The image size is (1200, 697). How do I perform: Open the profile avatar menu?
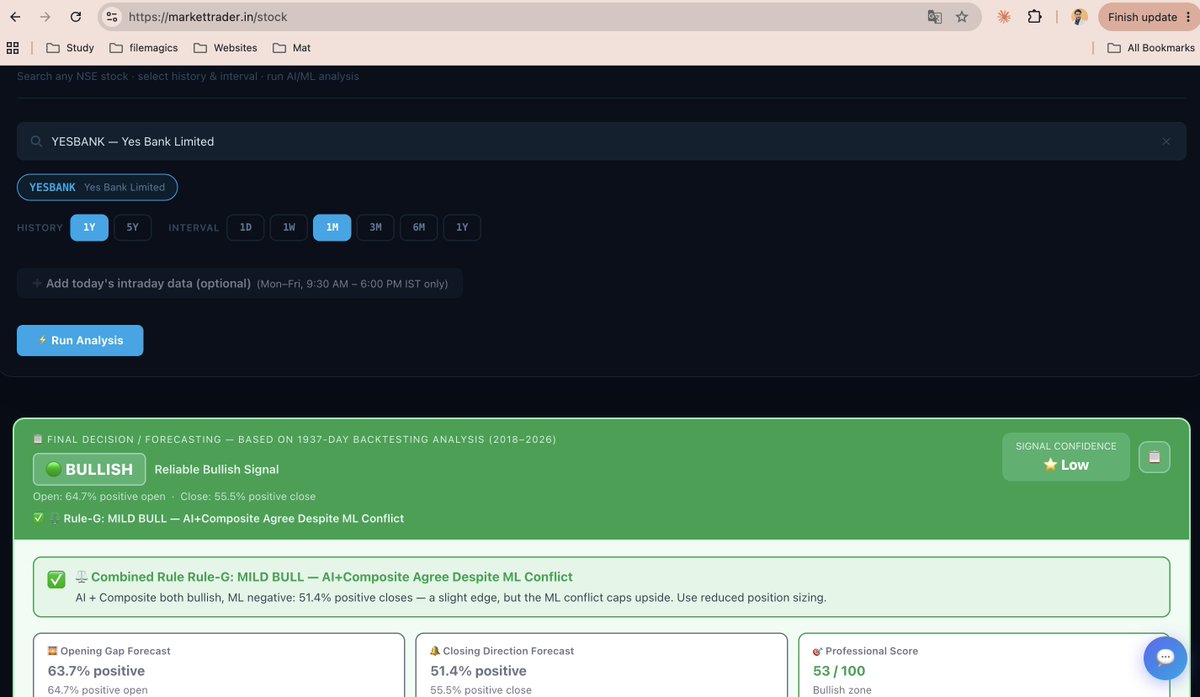1079,17
